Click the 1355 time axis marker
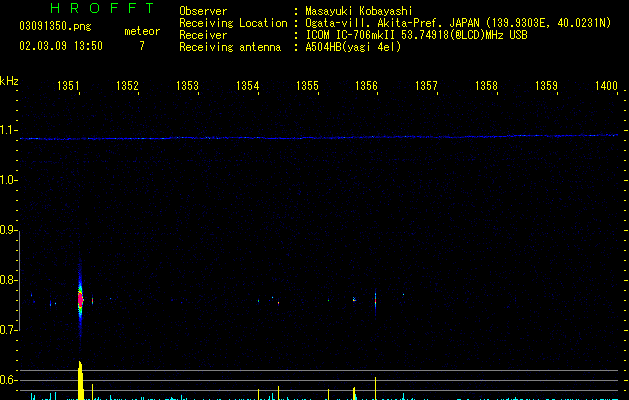The height and width of the screenshot is (400, 629). (x=307, y=85)
